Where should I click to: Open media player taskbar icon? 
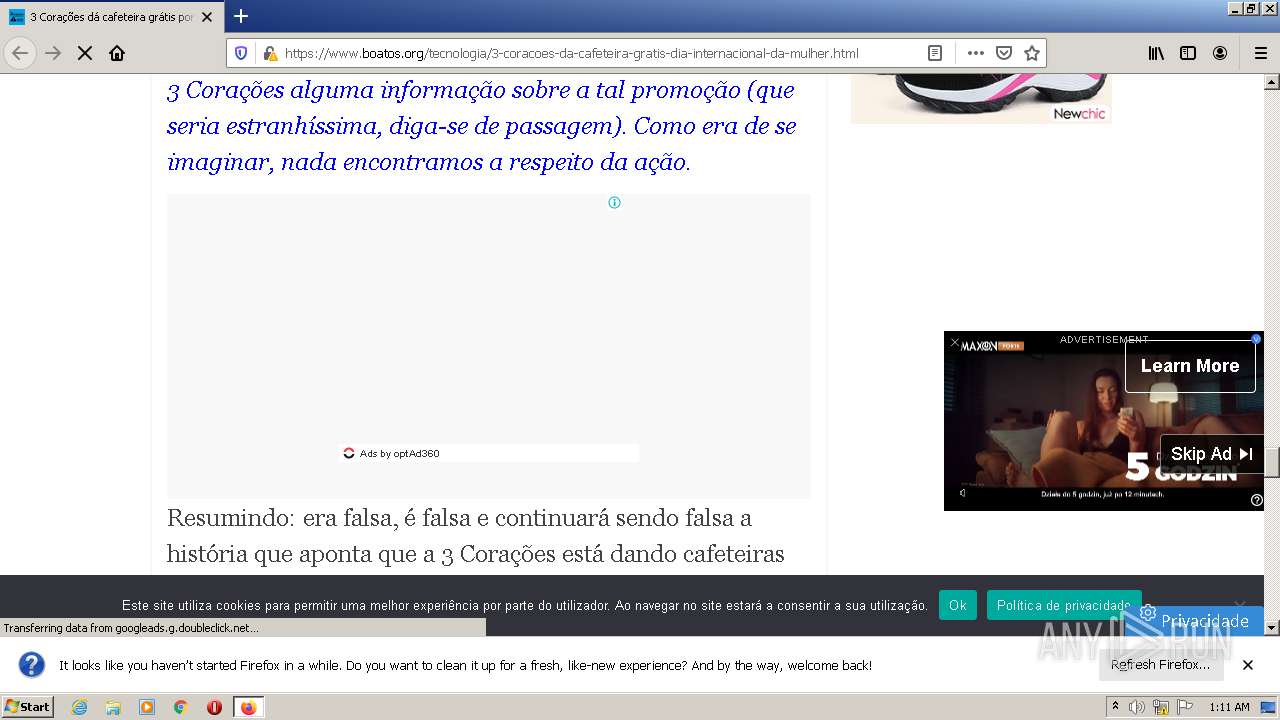click(x=147, y=707)
